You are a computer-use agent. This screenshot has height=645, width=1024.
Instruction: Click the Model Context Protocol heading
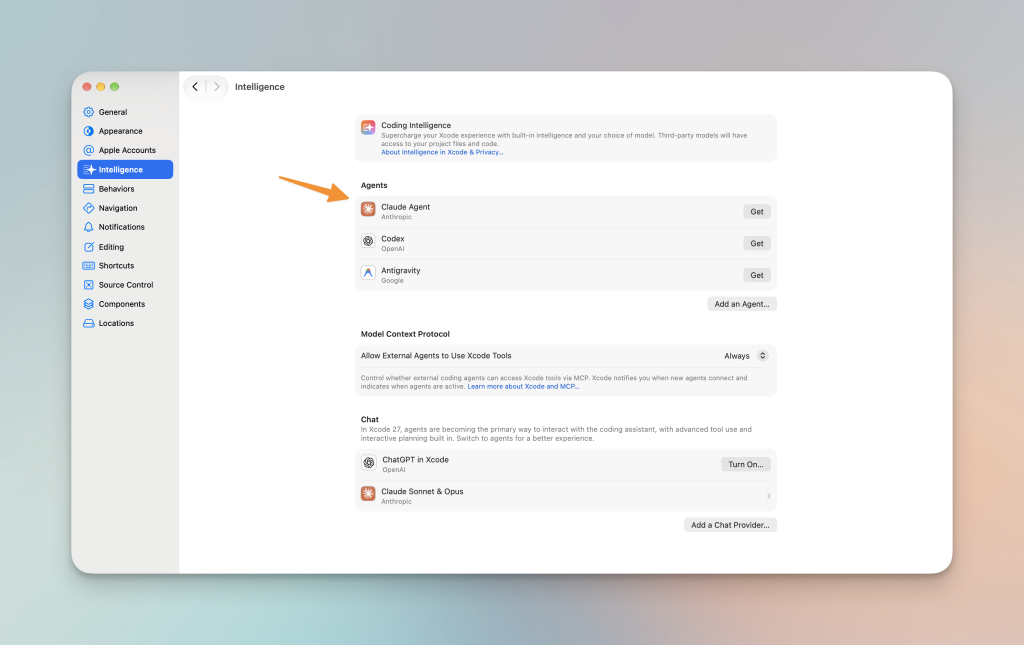click(x=406, y=334)
